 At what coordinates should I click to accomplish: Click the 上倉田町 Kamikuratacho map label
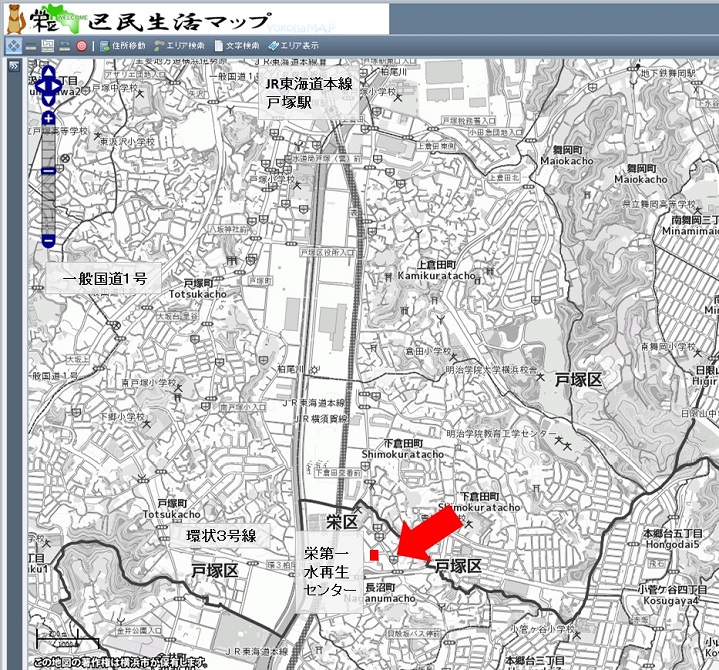pyautogui.click(x=437, y=271)
